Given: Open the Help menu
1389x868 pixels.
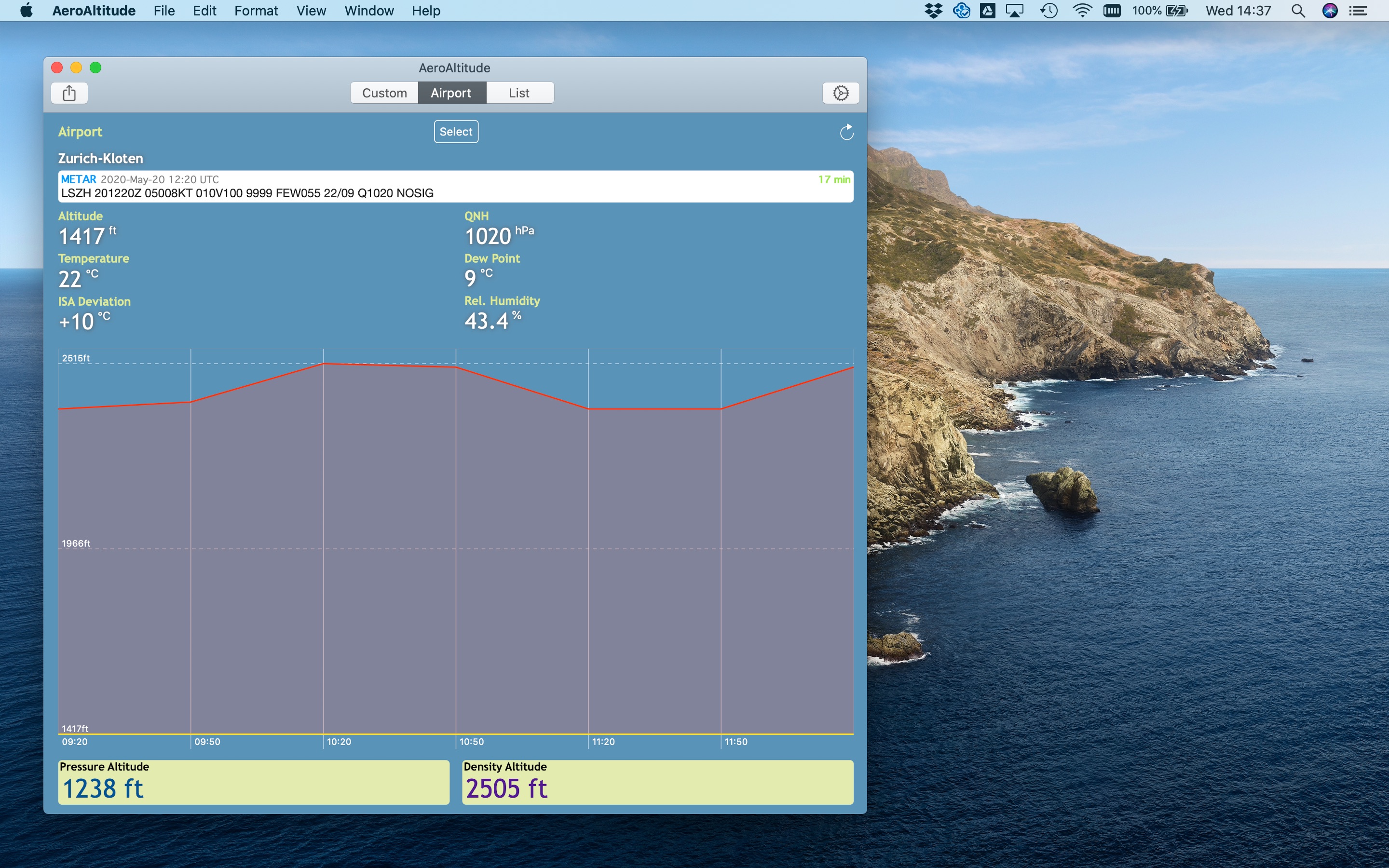Looking at the screenshot, I should (426, 10).
